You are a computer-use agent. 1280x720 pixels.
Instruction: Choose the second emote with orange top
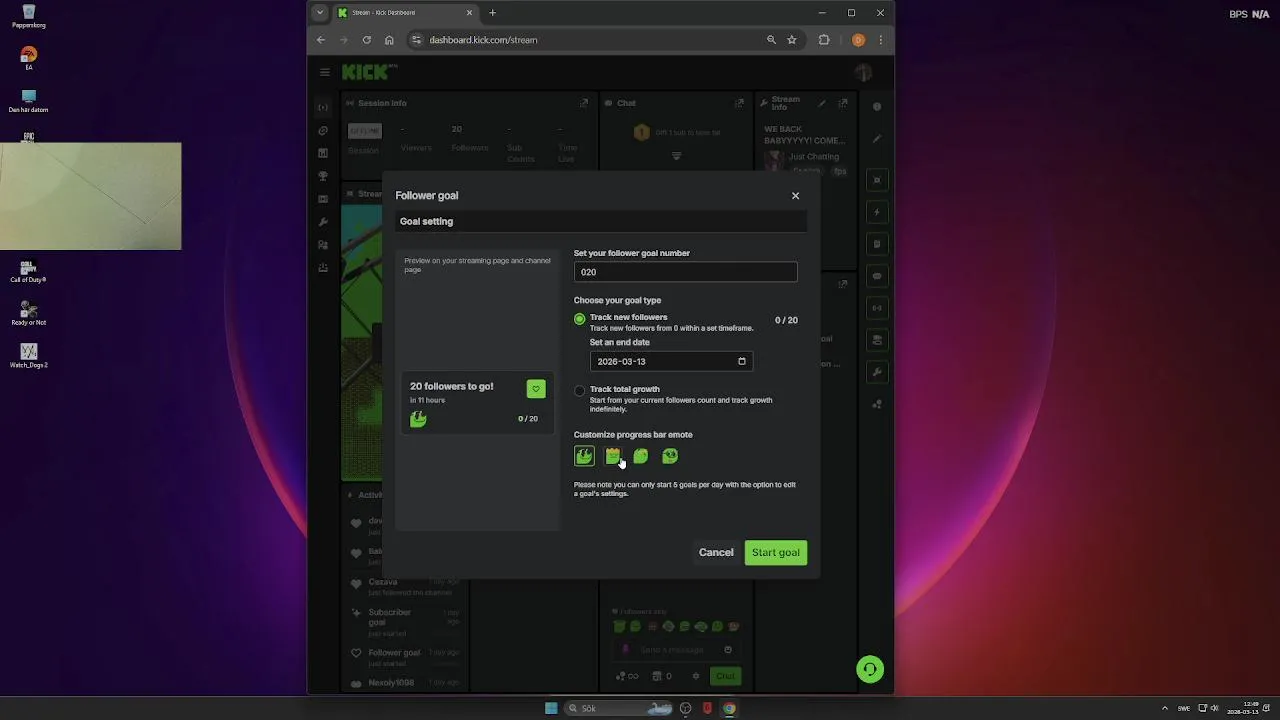613,456
